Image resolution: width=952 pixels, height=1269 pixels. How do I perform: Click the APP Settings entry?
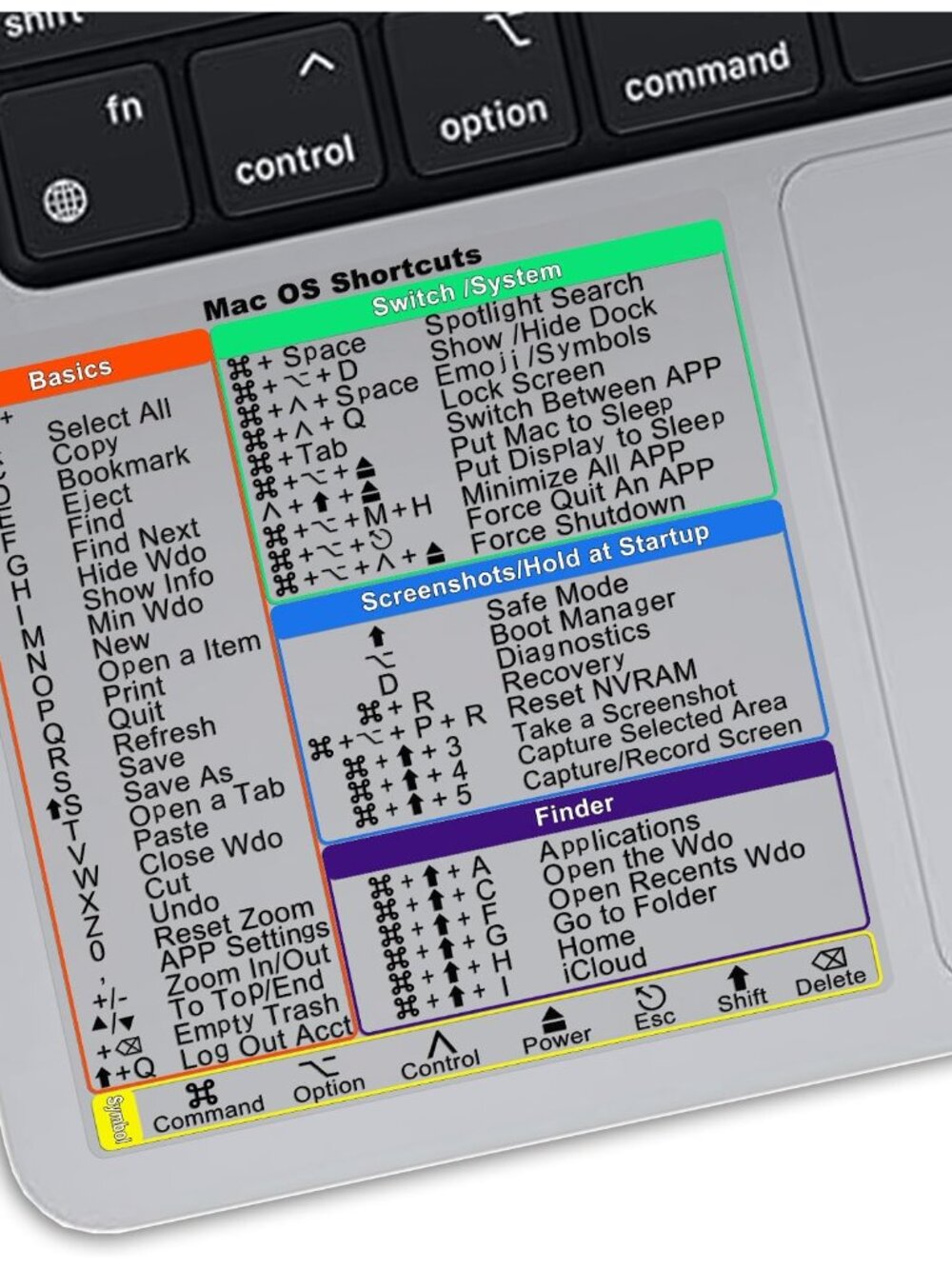click(245, 944)
